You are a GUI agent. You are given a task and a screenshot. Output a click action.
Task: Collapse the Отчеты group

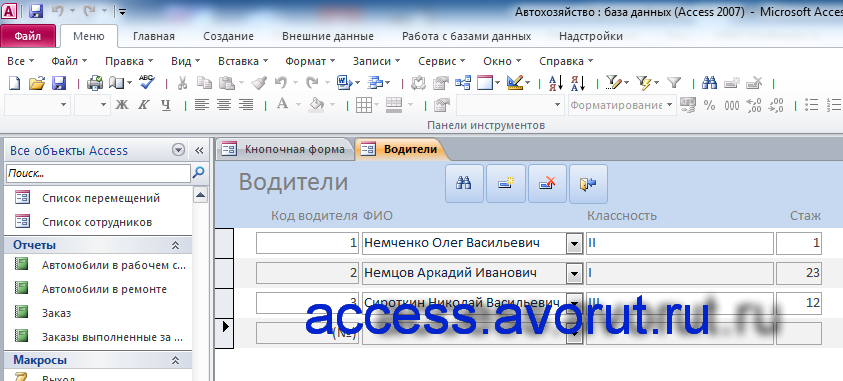point(175,245)
